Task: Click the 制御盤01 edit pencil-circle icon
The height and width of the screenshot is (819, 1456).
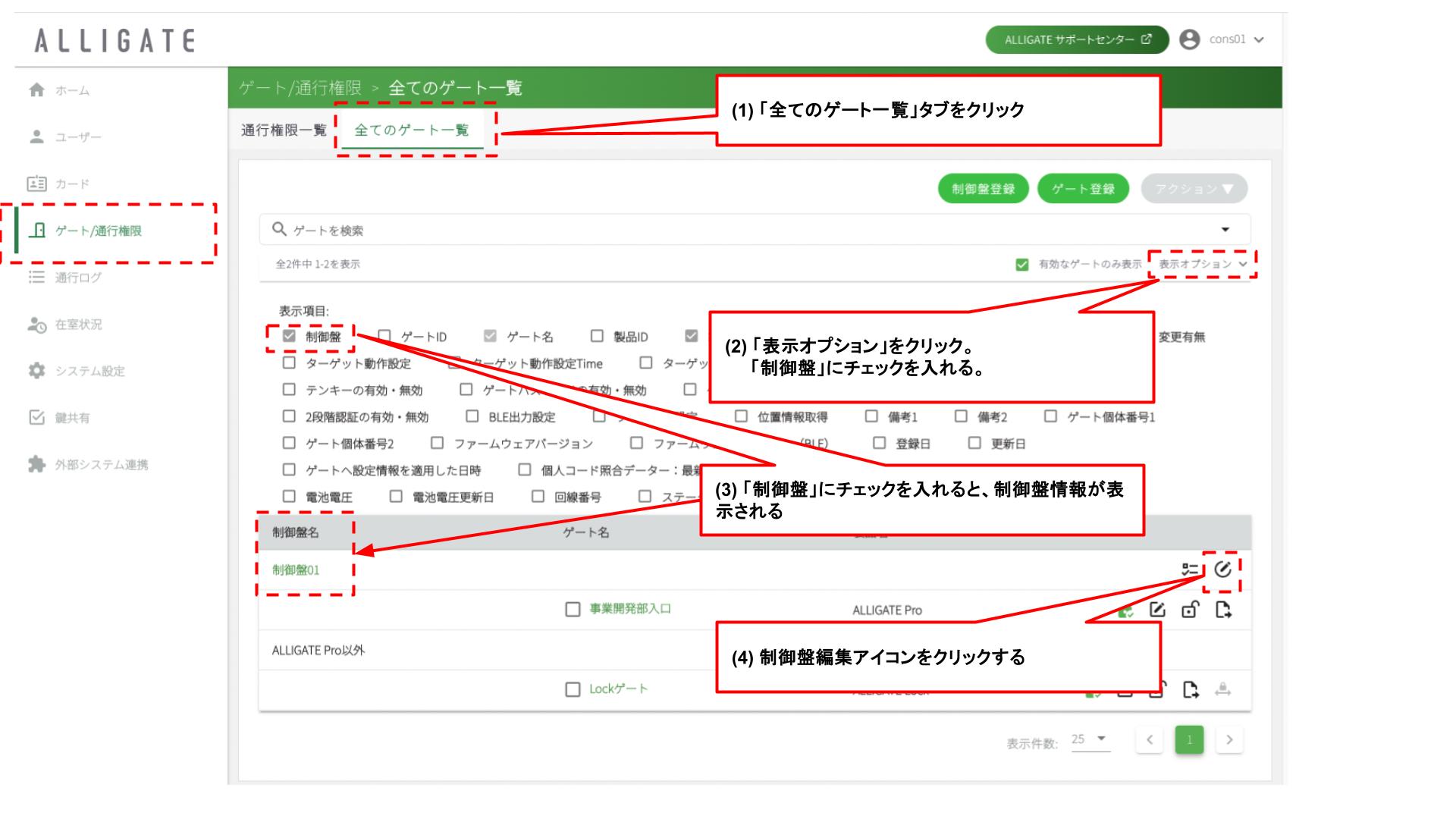Action: pyautogui.click(x=1222, y=570)
